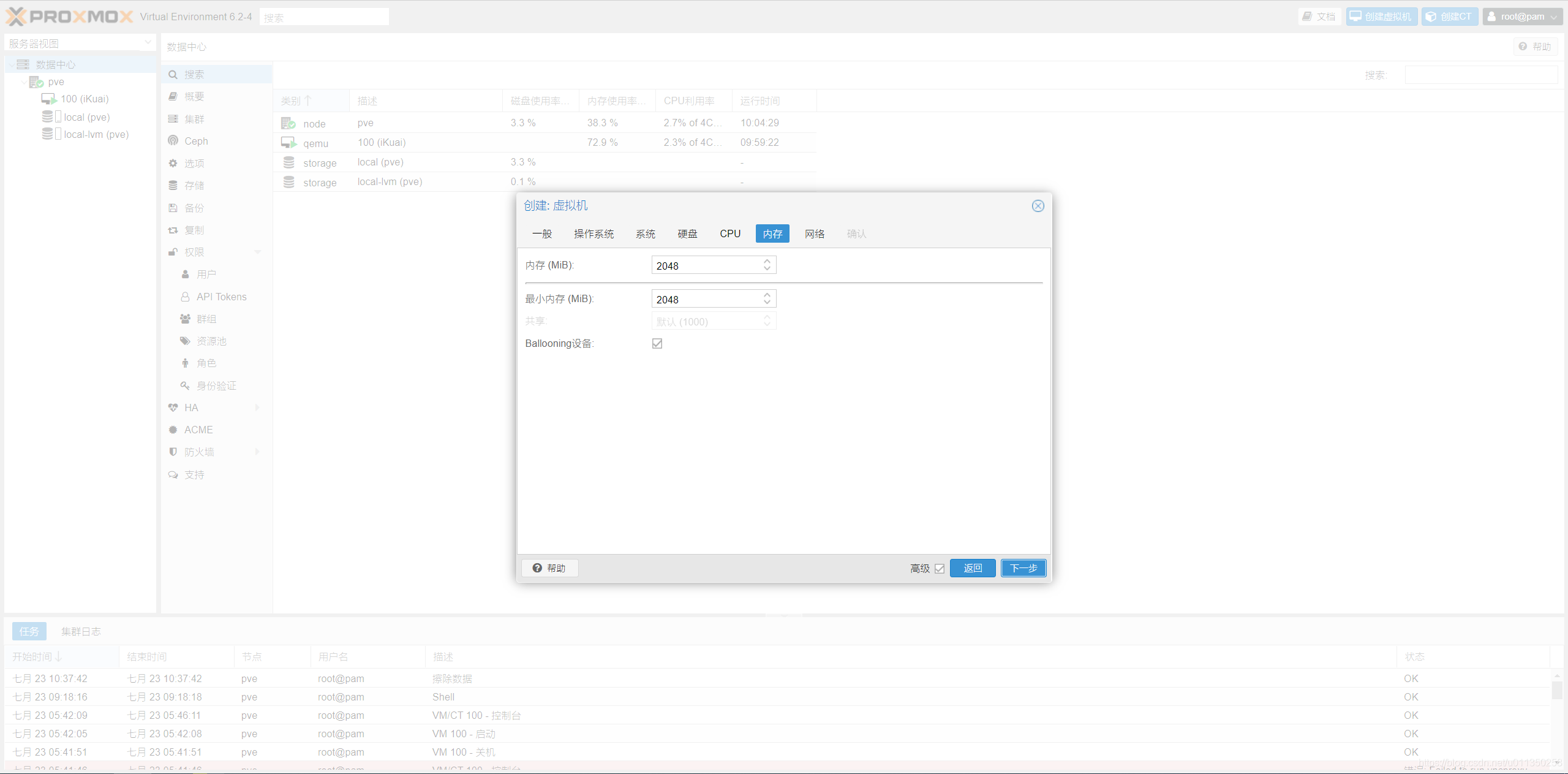Click the HA heartbeat icon
The height and width of the screenshot is (774, 1568).
click(173, 408)
